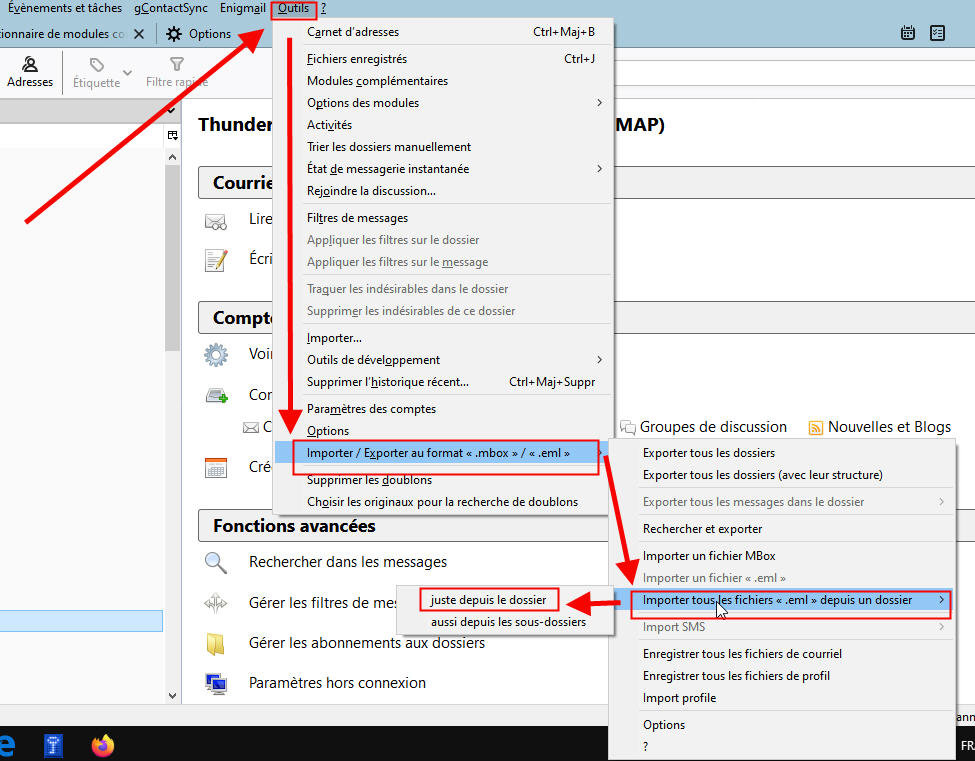Viewport: 975px width, 761px height.
Task: Open Options in the ImportExportTools submenu
Action: [782, 725]
